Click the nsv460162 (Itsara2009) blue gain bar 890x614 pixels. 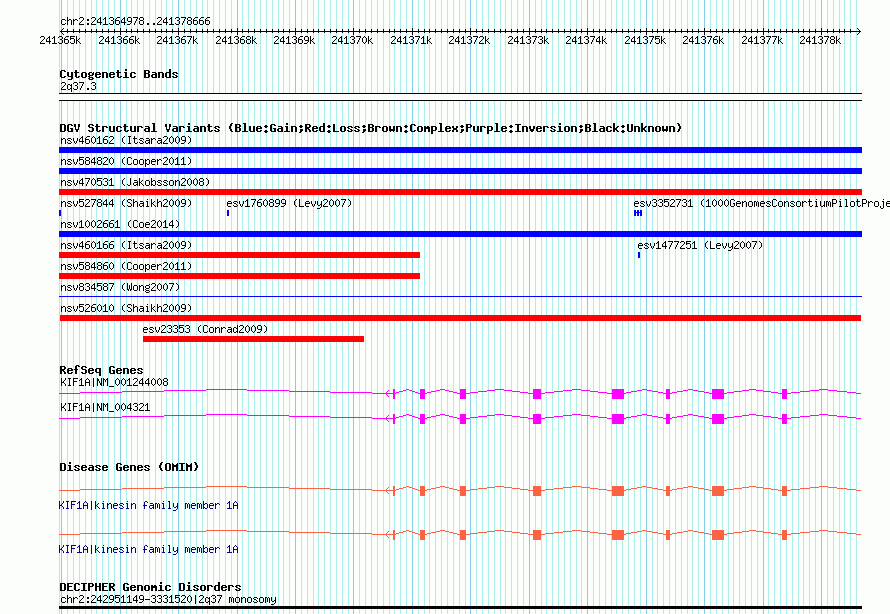pos(460,150)
